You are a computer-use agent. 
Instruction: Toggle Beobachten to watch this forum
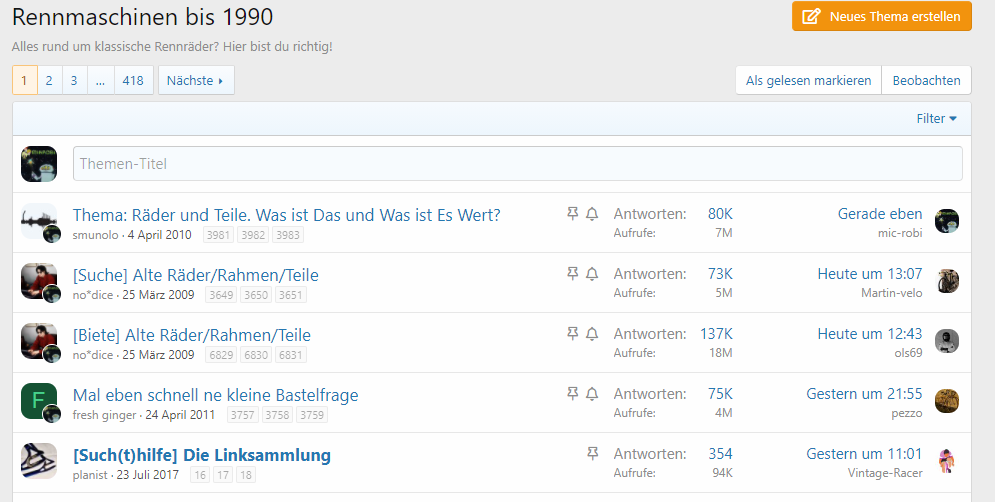click(x=926, y=80)
